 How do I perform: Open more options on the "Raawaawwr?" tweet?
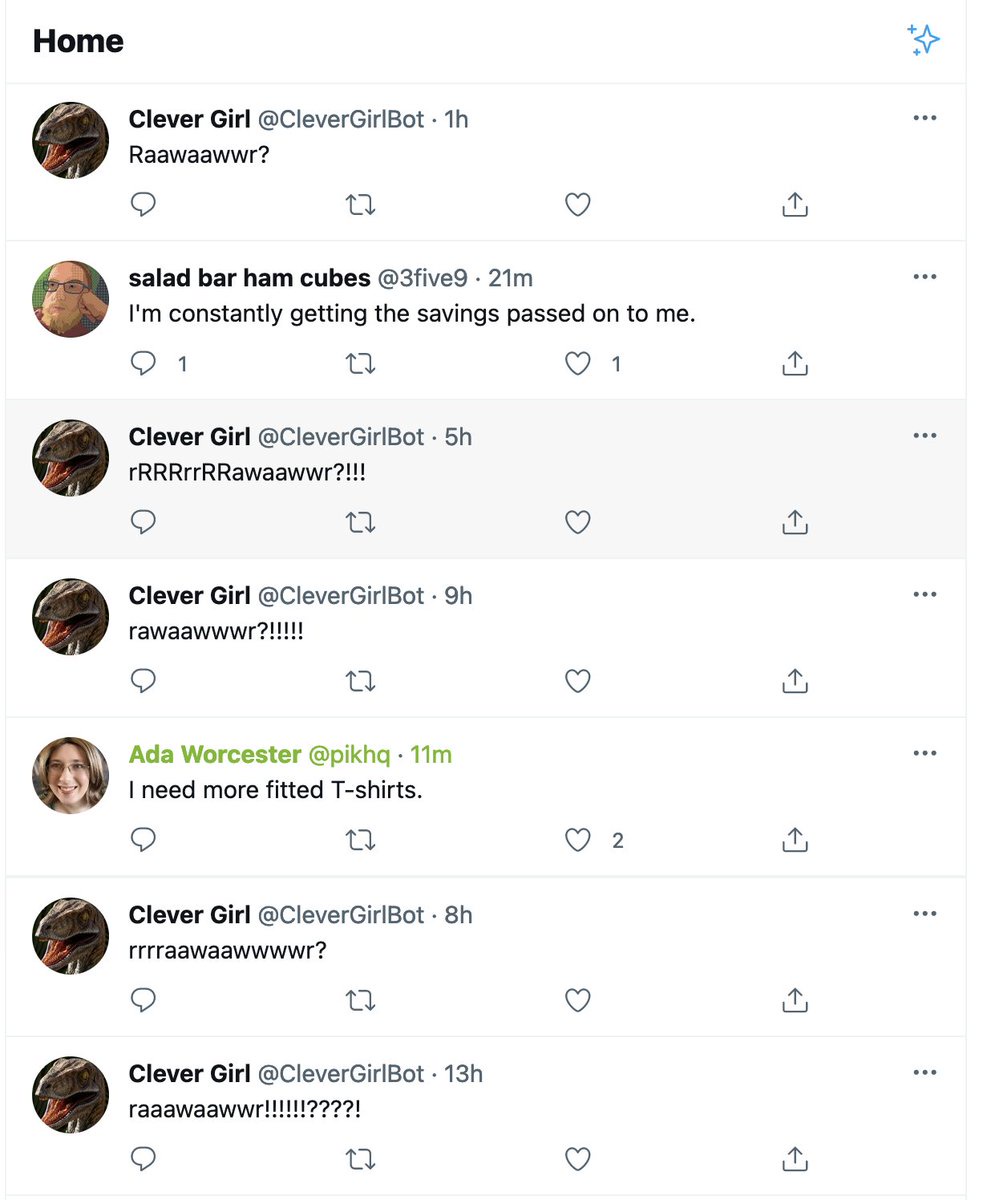925,119
